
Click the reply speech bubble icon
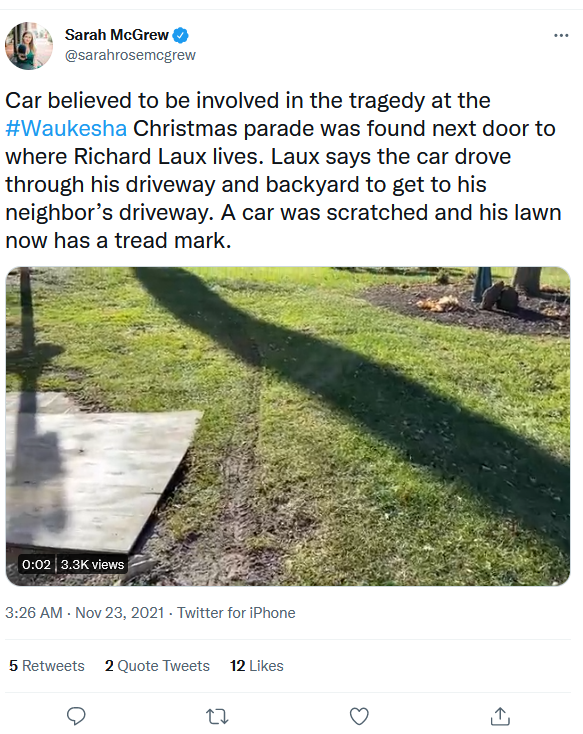click(76, 716)
